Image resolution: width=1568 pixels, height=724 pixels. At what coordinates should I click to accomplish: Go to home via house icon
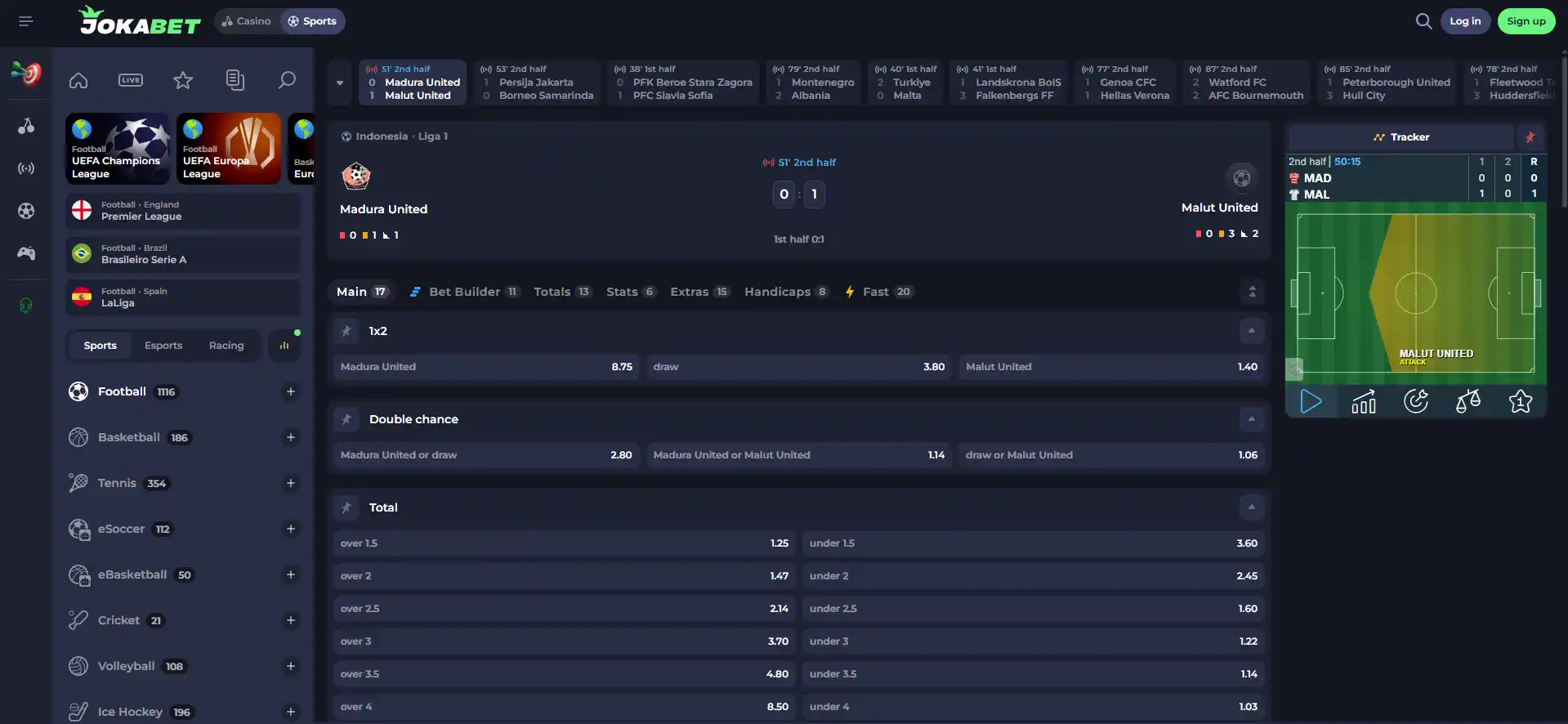pyautogui.click(x=78, y=80)
